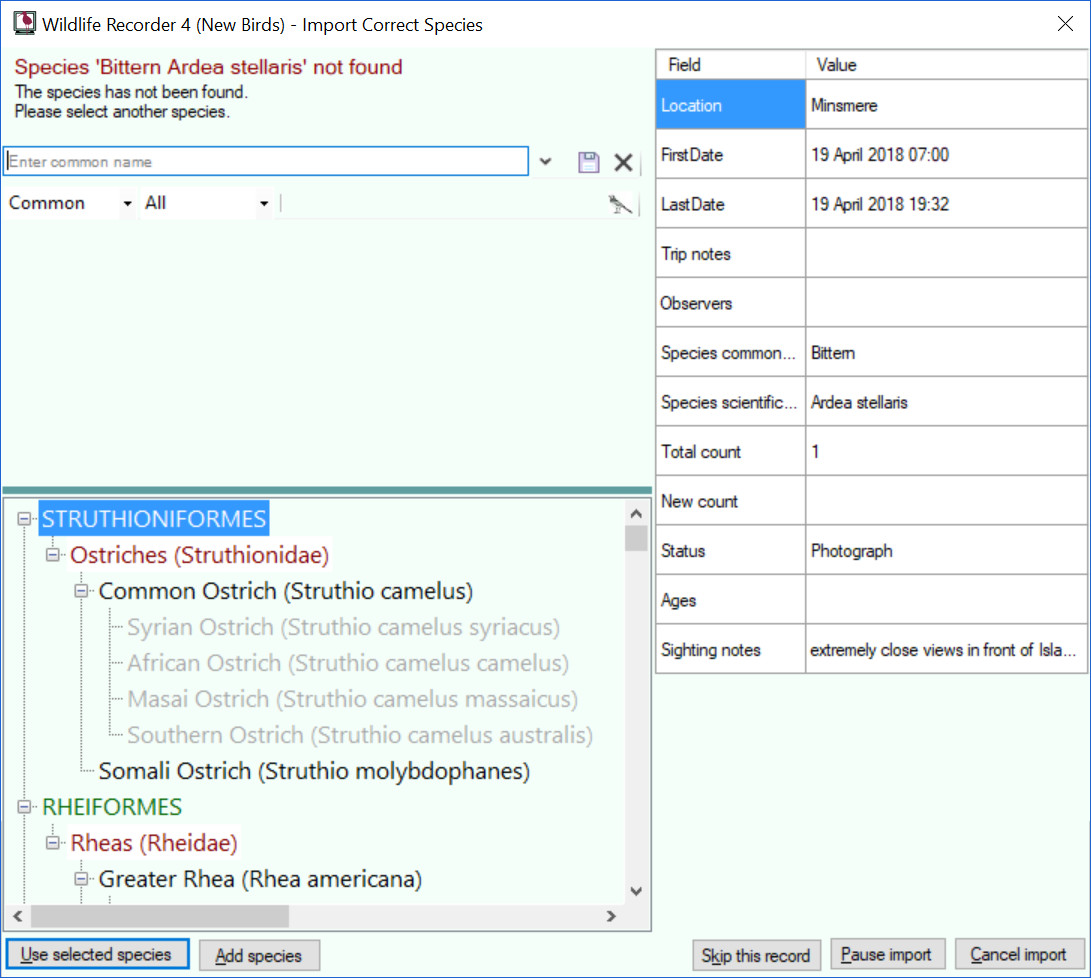This screenshot has height=978, width=1091.
Task: Select the New count field cell
Action: point(731,501)
